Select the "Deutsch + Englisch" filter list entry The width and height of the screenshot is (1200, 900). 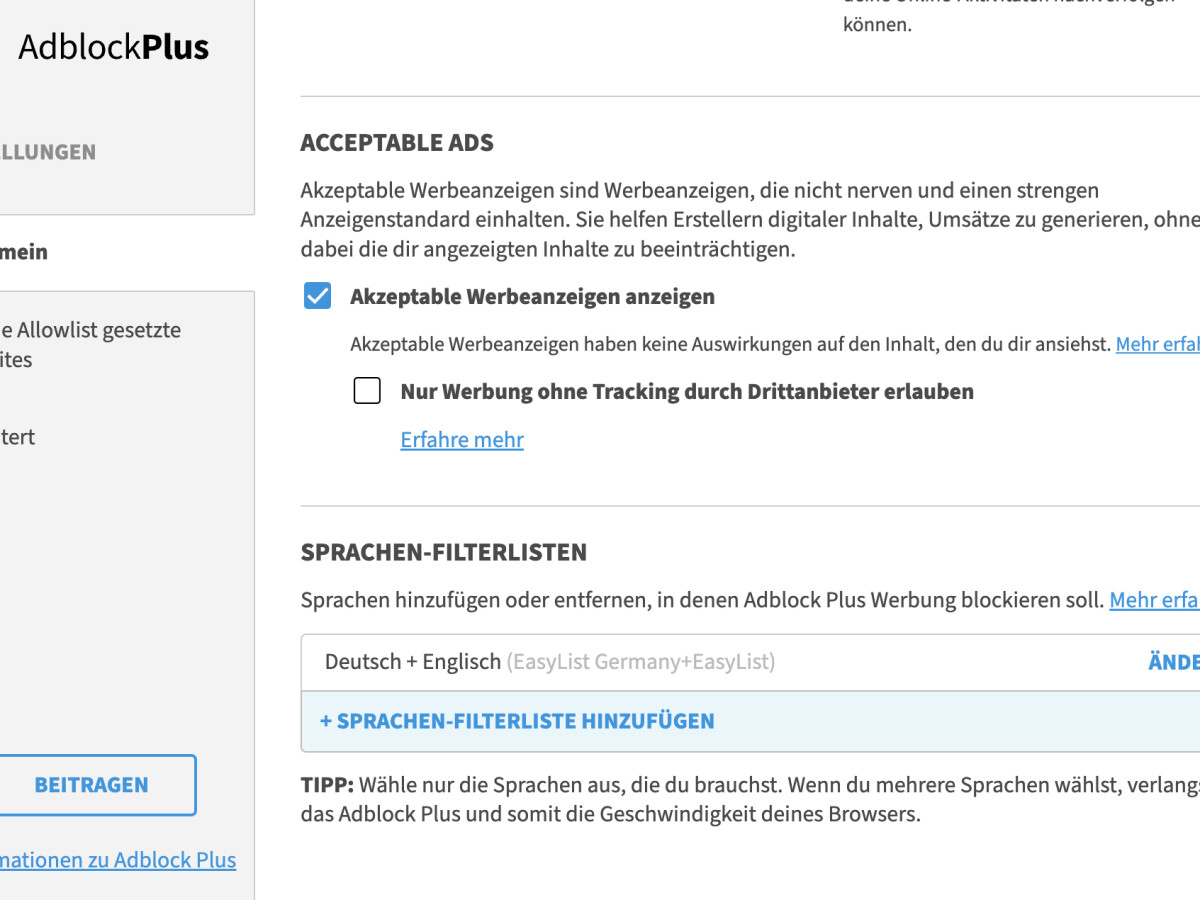click(x=412, y=661)
